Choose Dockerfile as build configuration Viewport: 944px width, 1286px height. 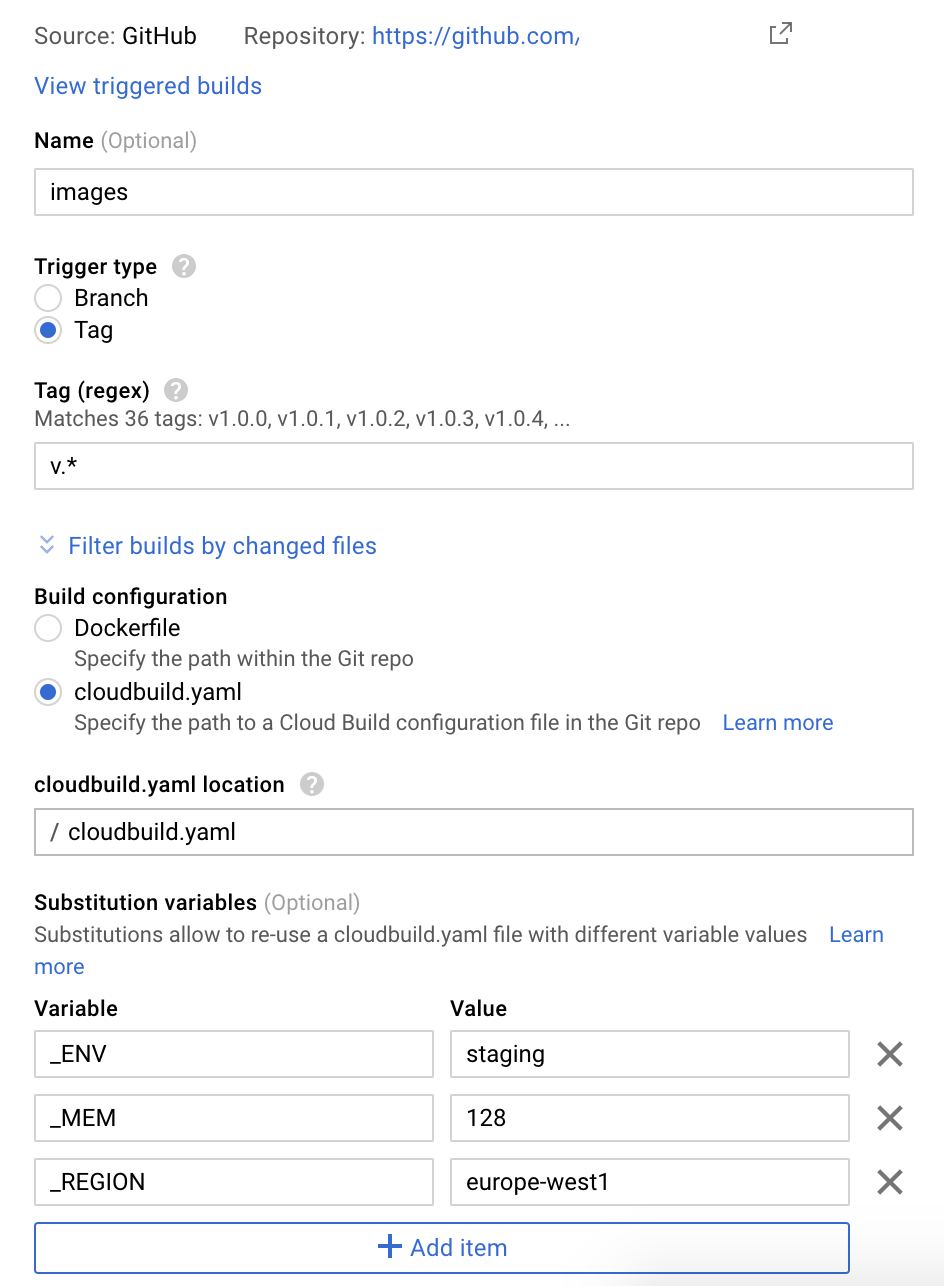click(47, 628)
